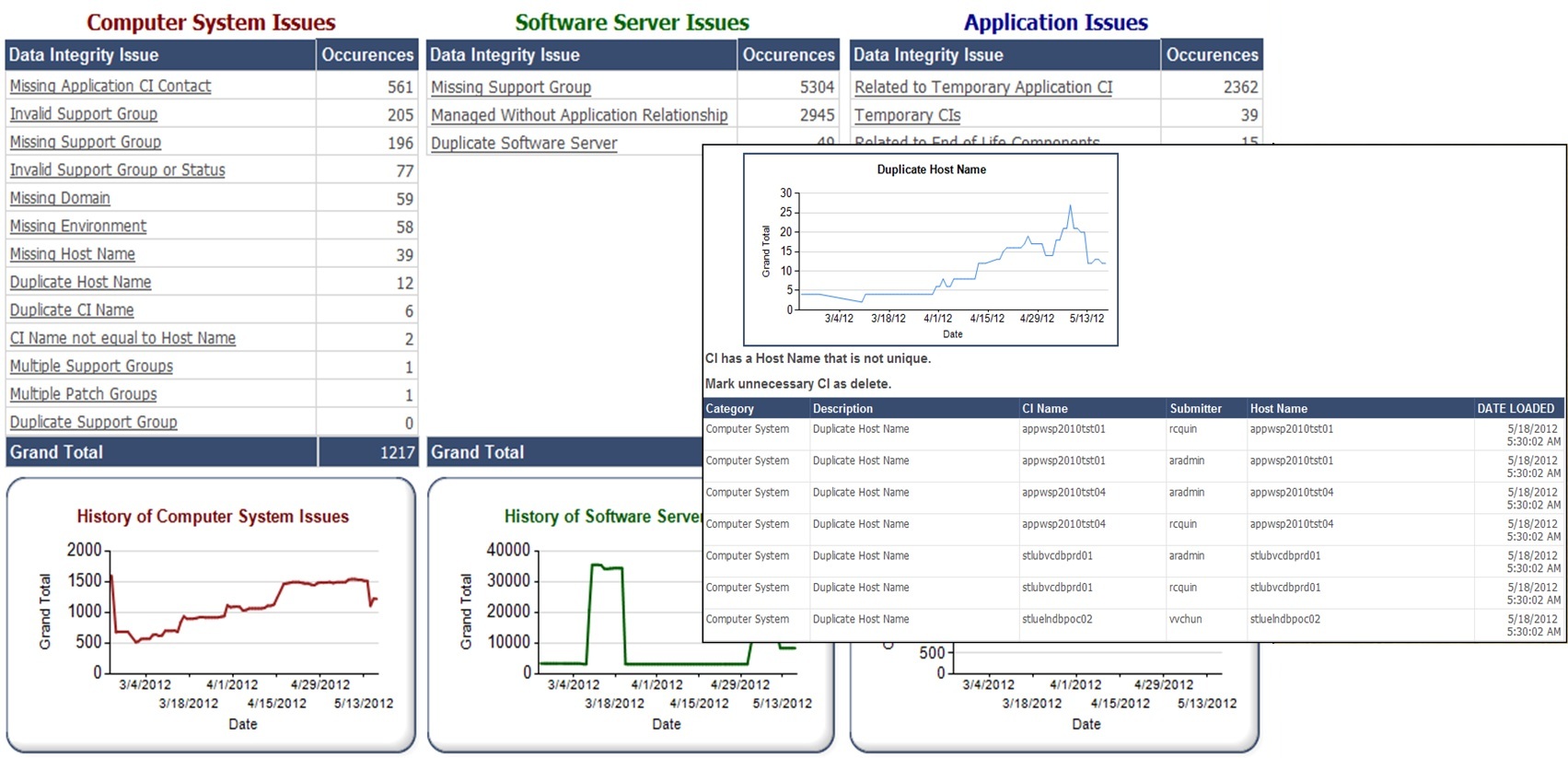This screenshot has width=1568, height=758.
Task: Click the Duplicate Software Server link
Action: (524, 143)
